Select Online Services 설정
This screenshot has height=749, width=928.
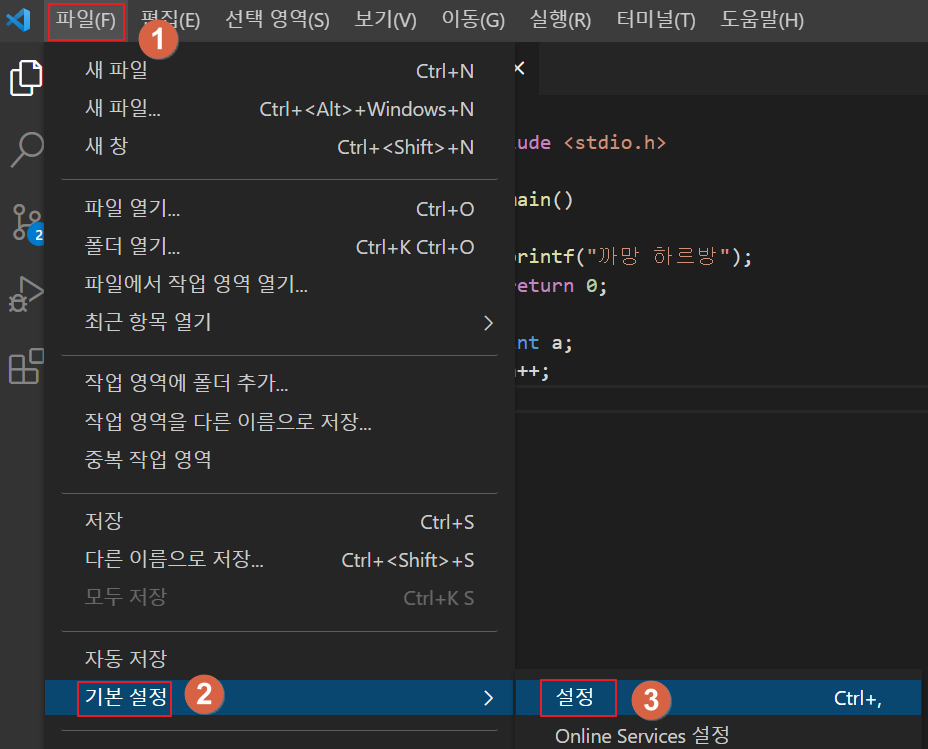[641, 735]
